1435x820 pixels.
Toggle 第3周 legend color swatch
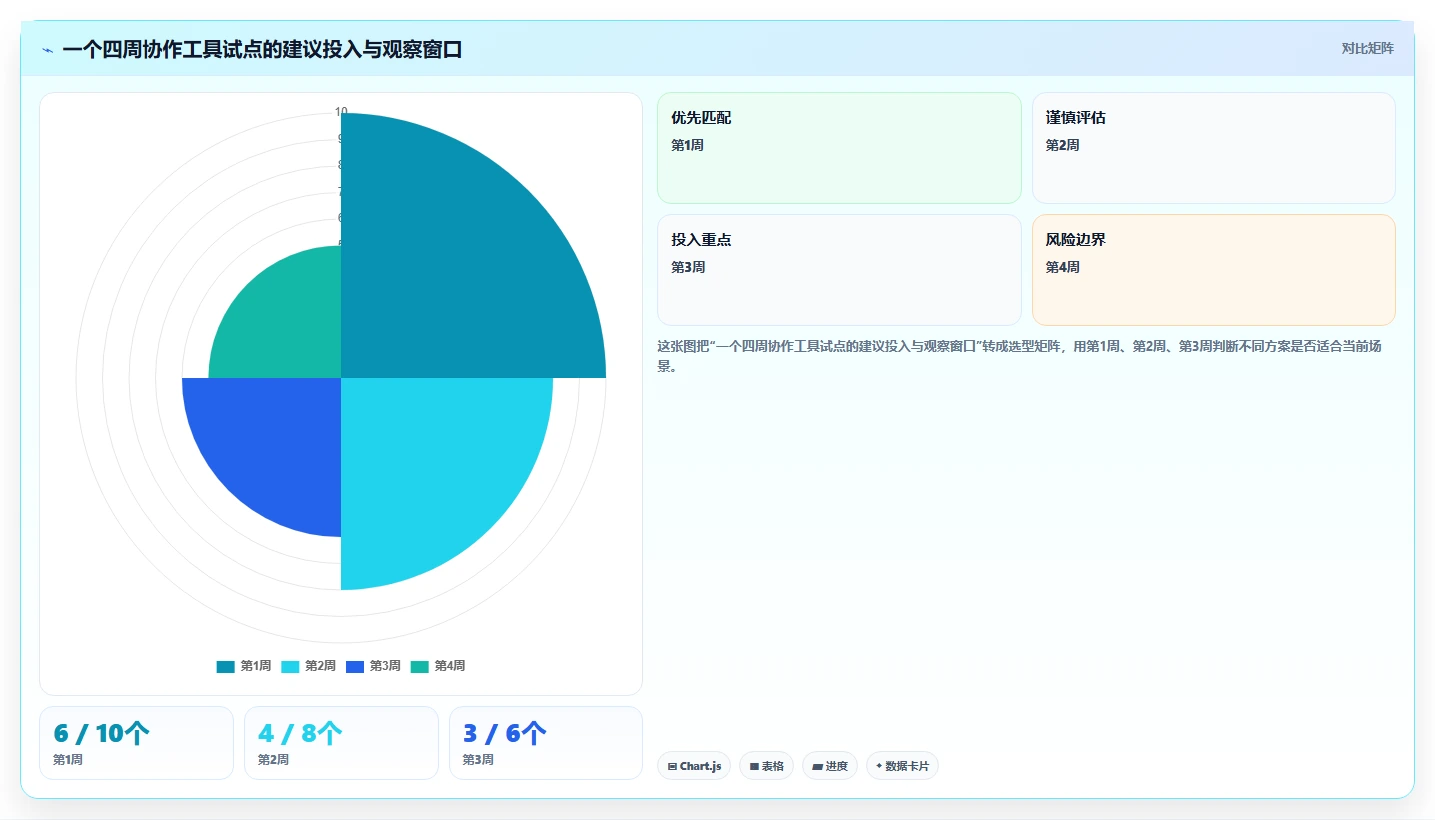(x=355, y=666)
